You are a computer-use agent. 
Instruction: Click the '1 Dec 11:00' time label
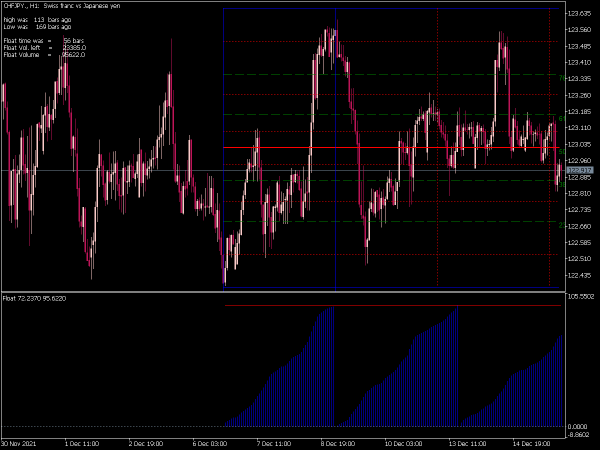click(82, 443)
